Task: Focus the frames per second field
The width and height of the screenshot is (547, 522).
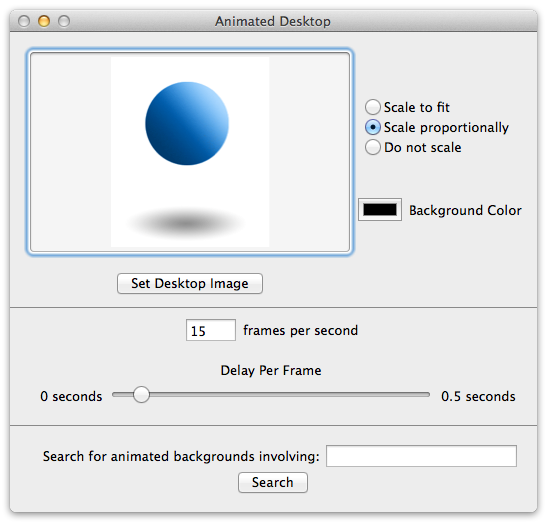Action: pos(211,330)
